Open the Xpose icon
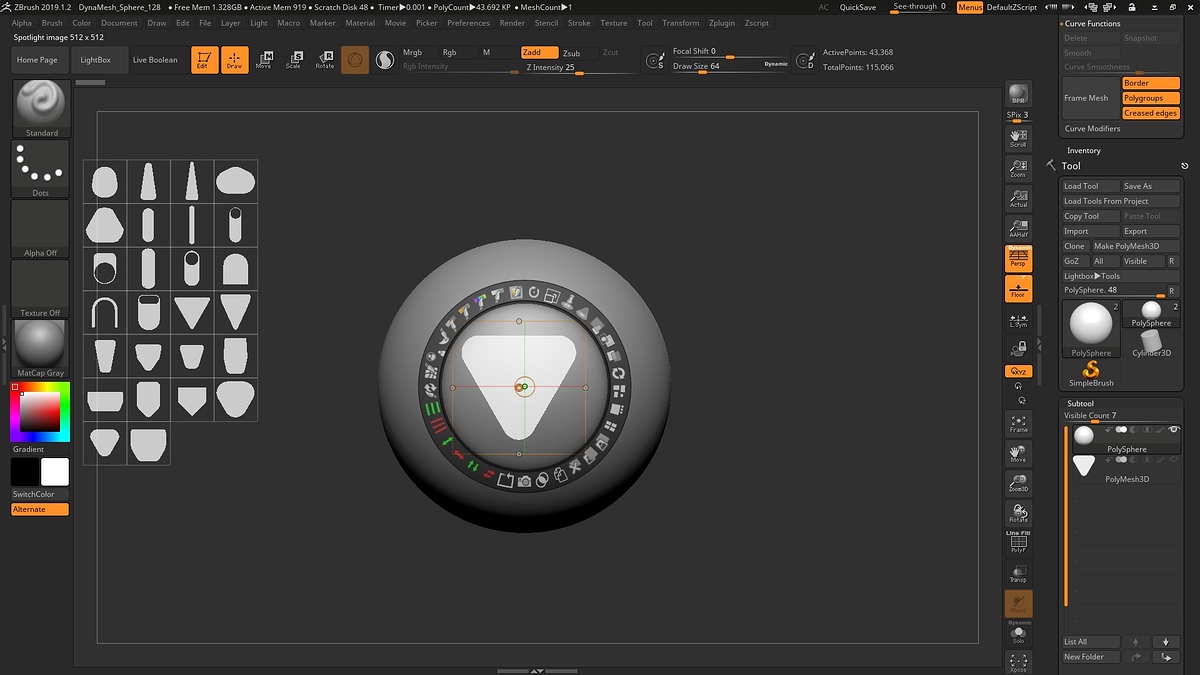The image size is (1200, 675). click(x=1018, y=662)
